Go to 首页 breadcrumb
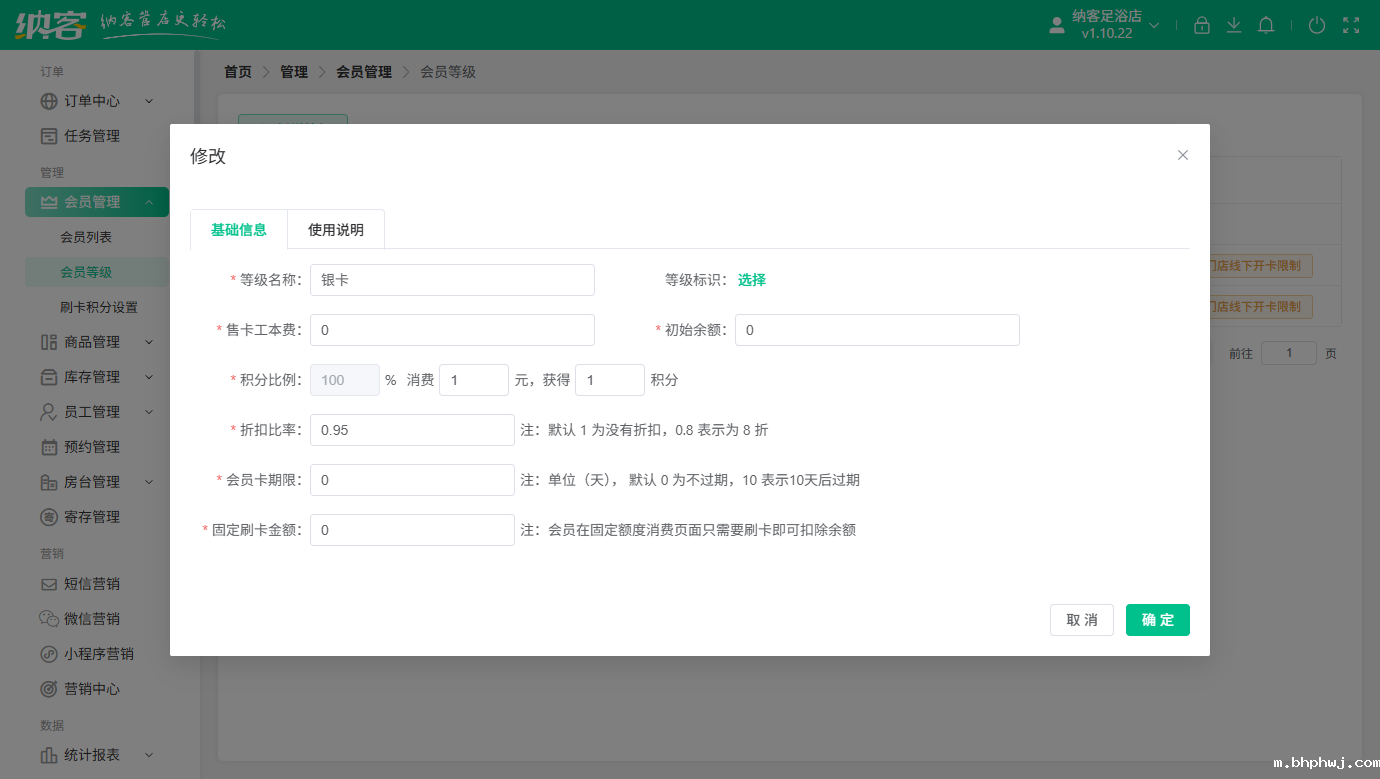This screenshot has height=779, width=1380. click(x=238, y=72)
